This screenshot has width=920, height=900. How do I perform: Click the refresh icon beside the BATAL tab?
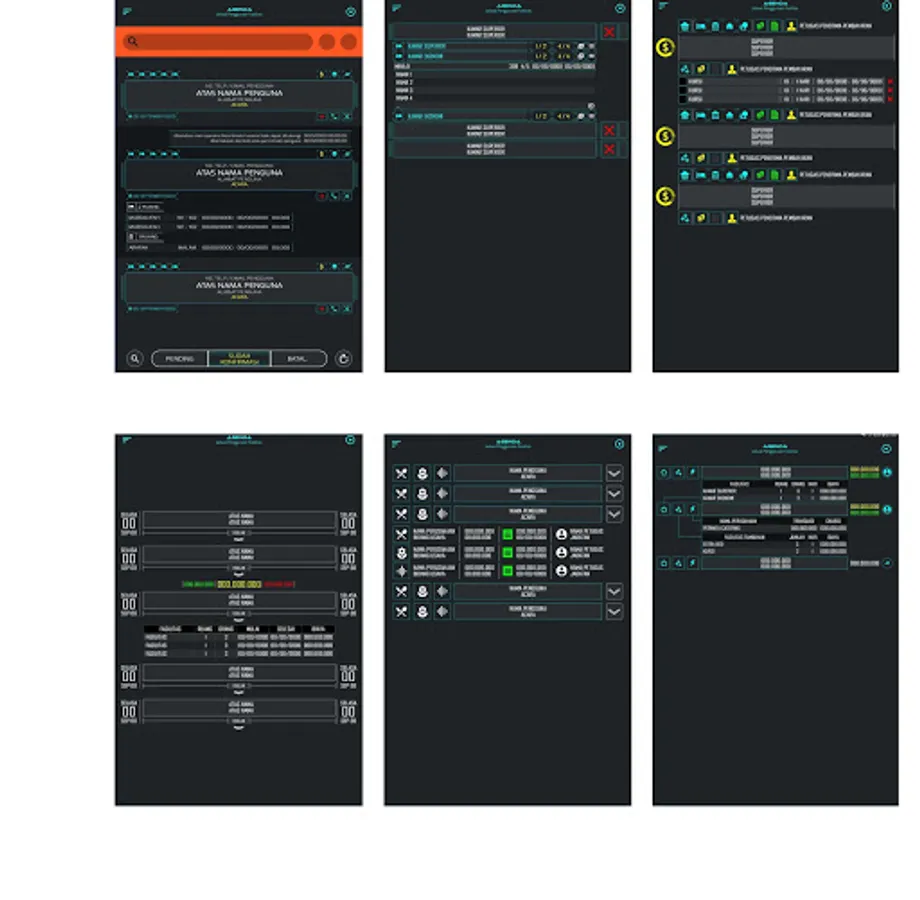click(x=344, y=358)
